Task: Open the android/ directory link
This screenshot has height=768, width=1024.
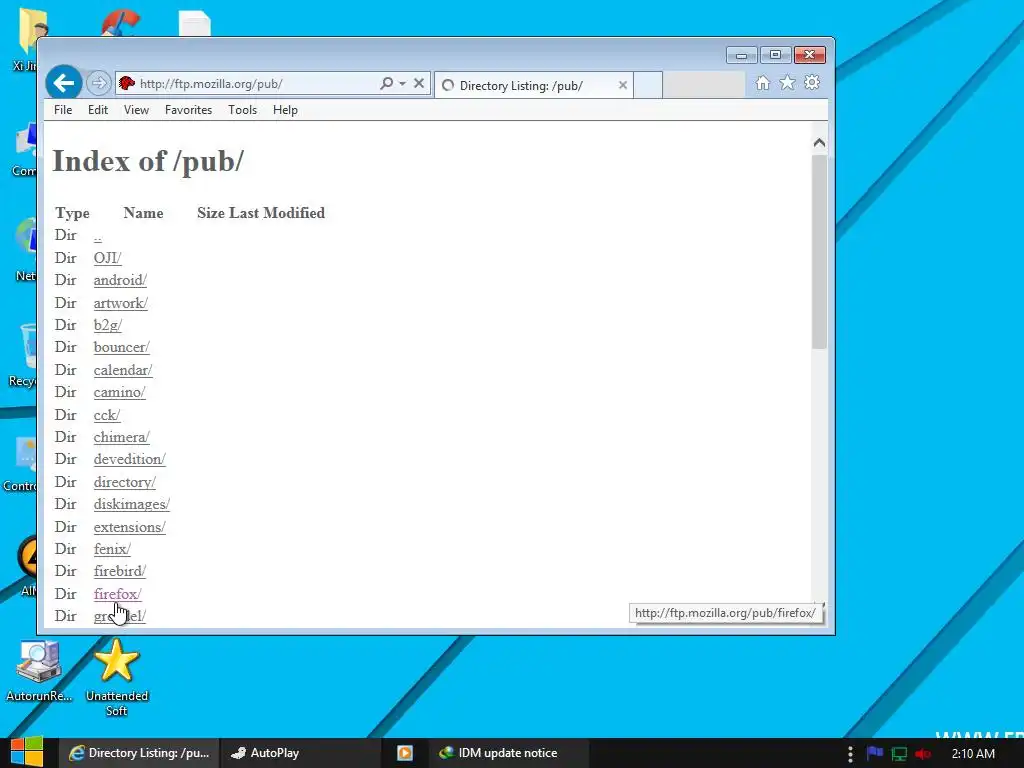Action: tap(120, 280)
